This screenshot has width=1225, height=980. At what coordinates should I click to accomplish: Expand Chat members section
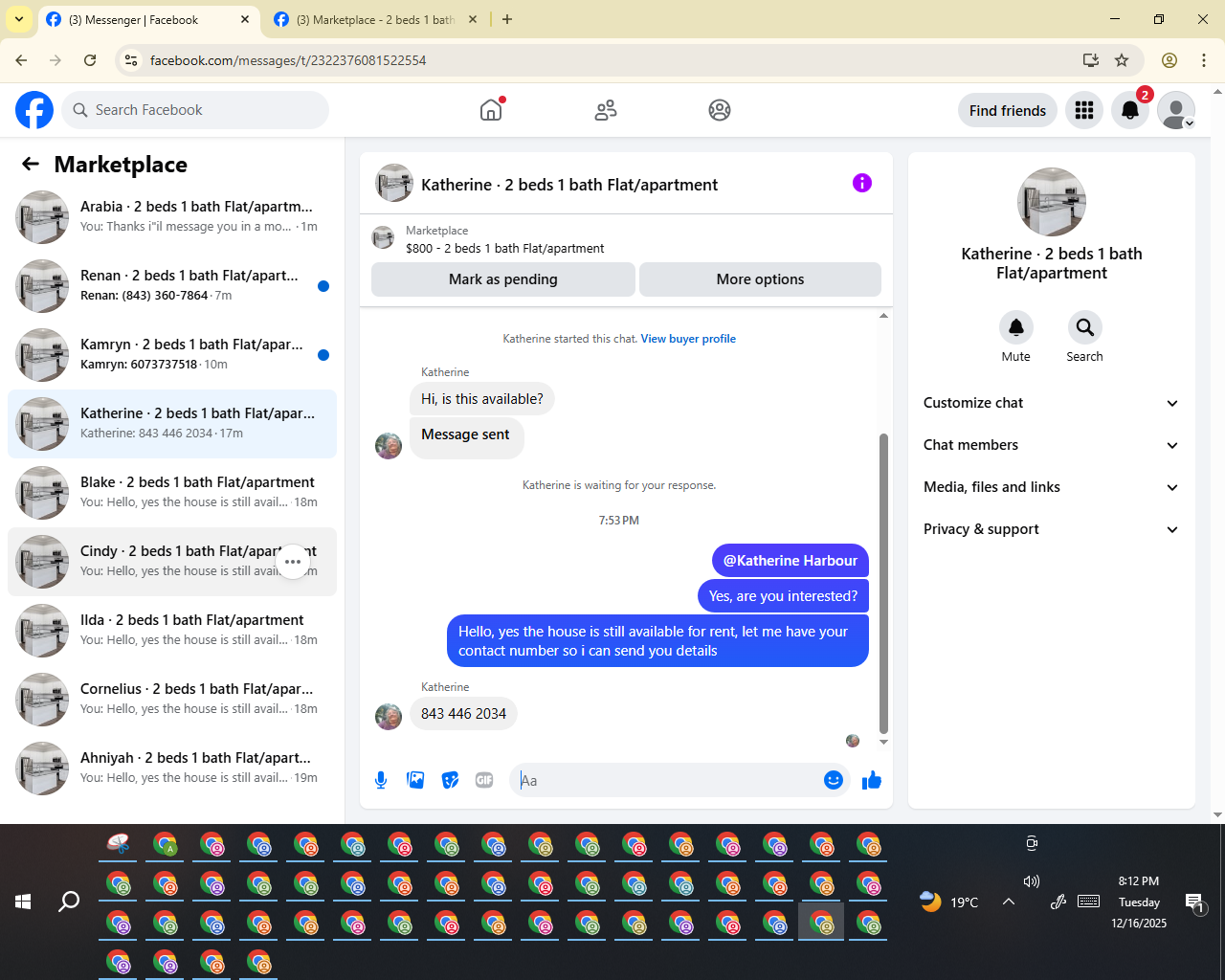point(1052,445)
